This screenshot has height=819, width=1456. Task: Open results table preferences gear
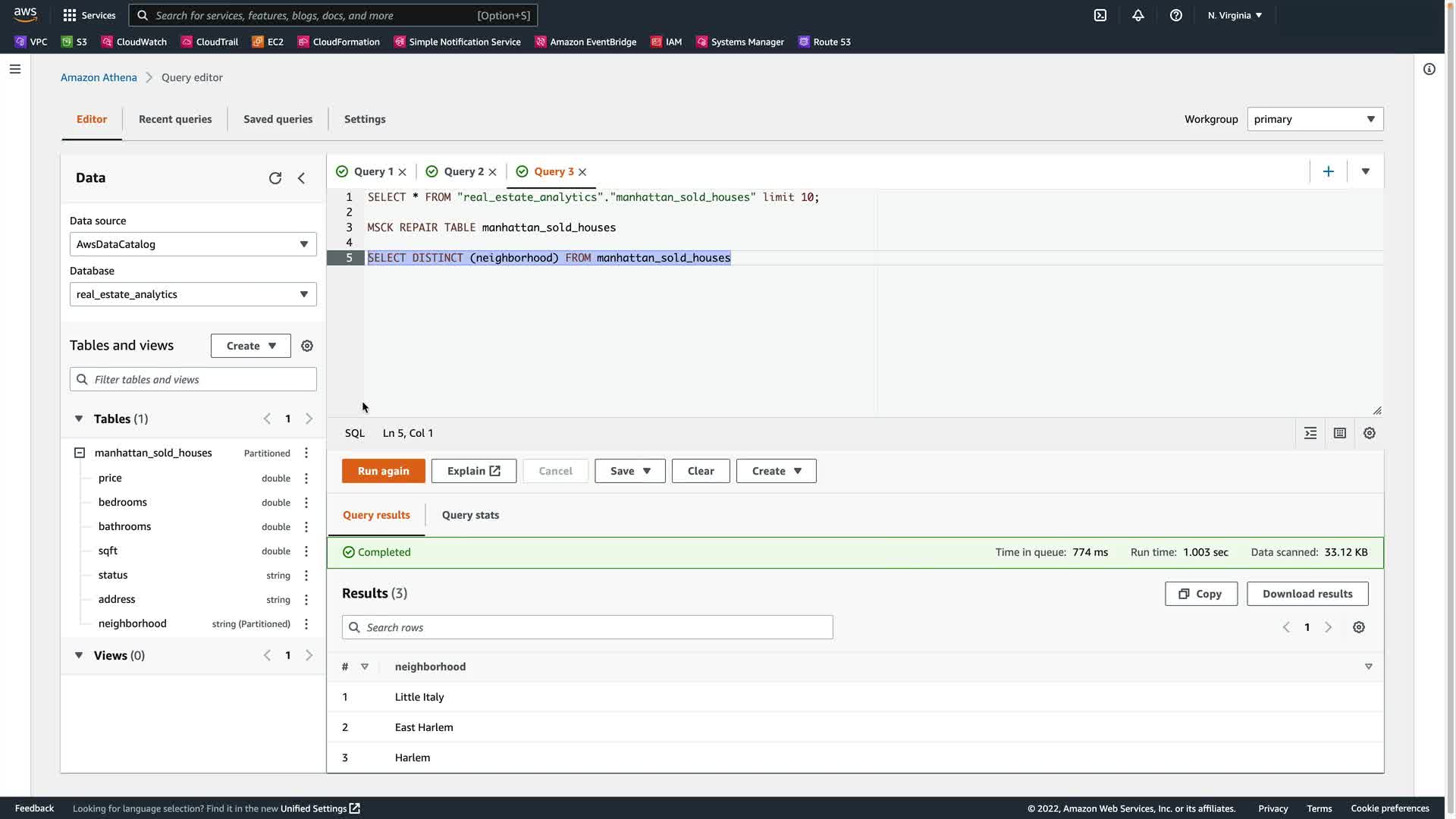click(1358, 628)
